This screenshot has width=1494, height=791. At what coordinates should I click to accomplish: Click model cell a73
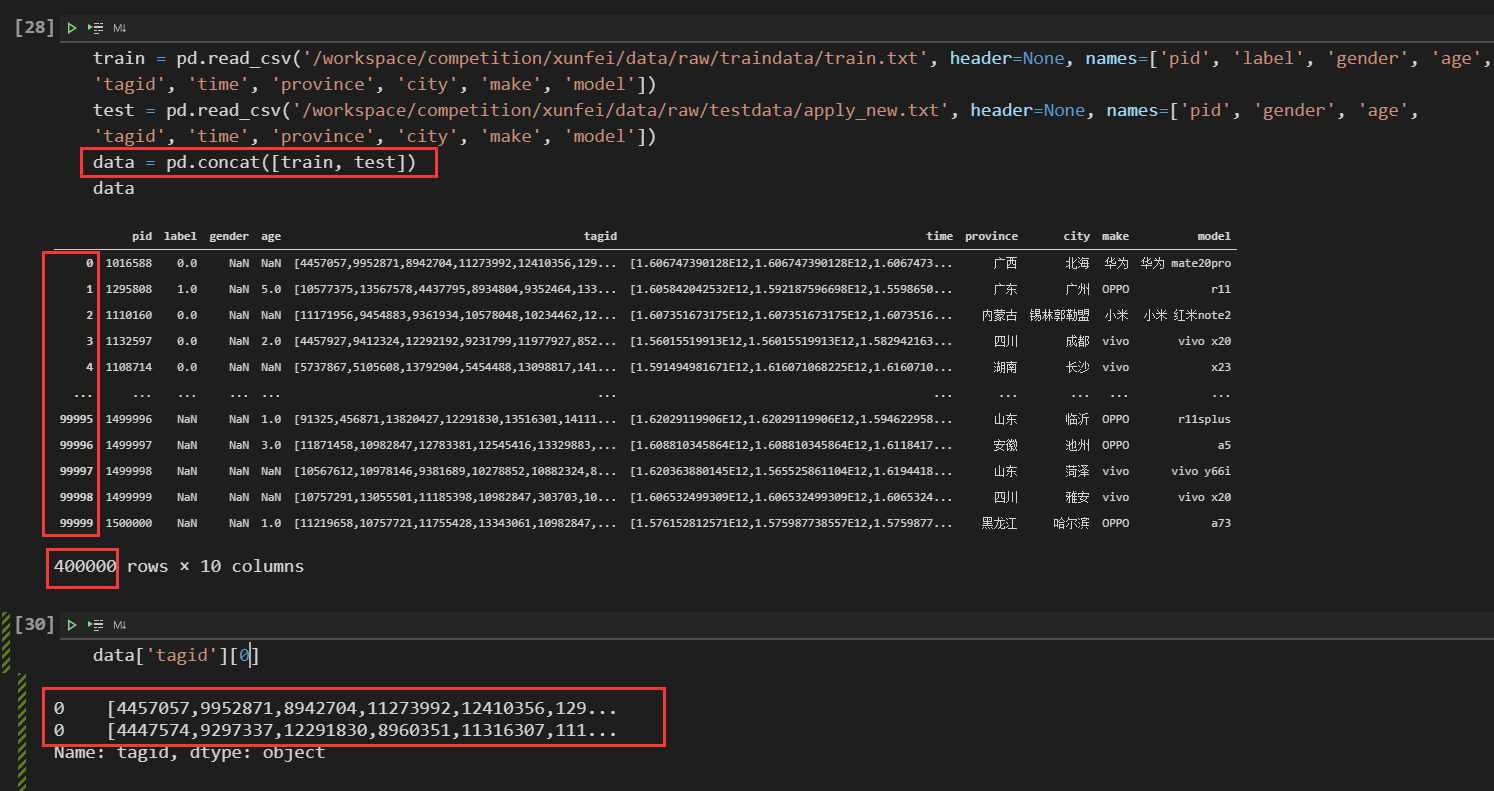click(1222, 523)
